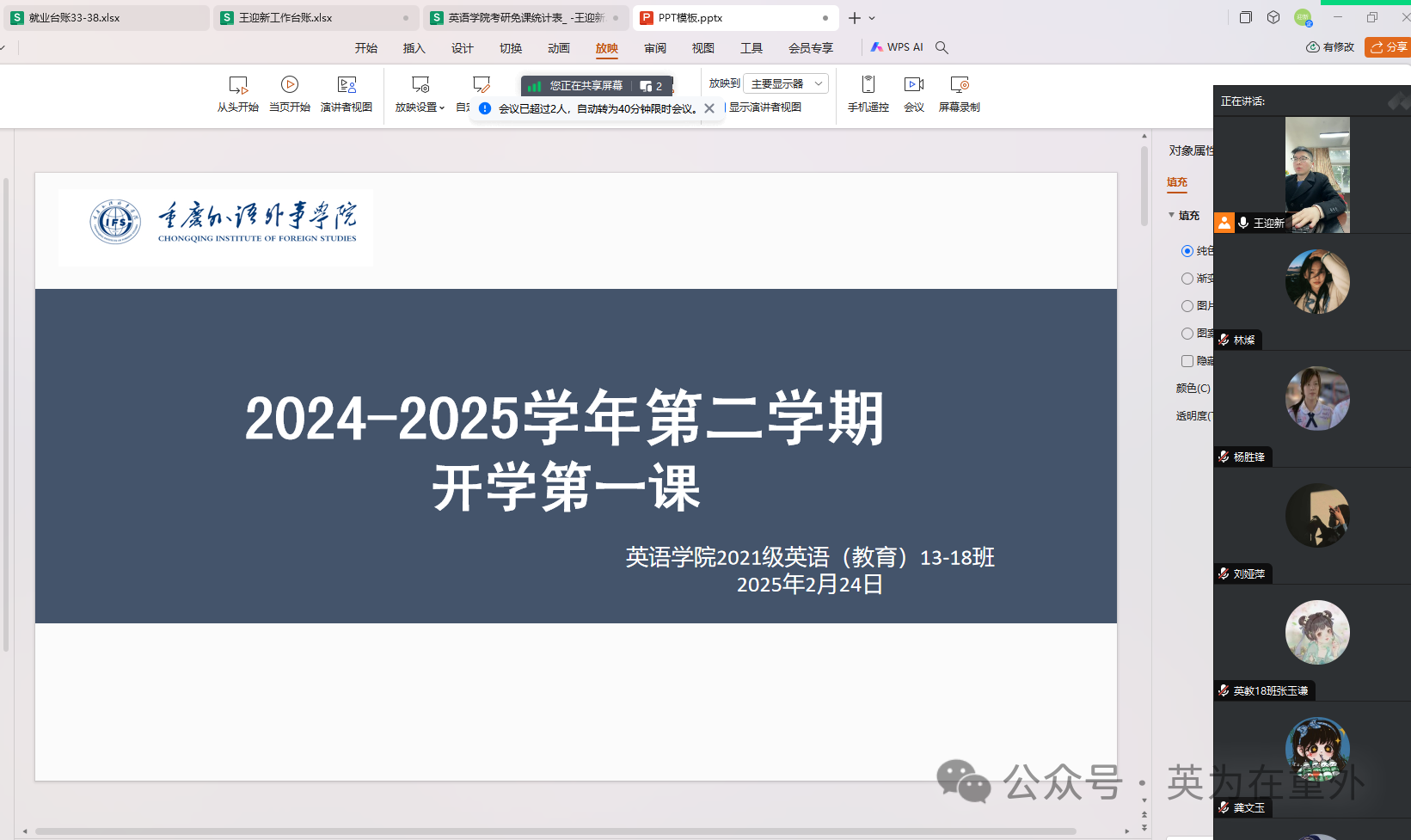The height and width of the screenshot is (840, 1411).
Task: Open the 会员专享 ribbon tab
Action: coord(811,48)
